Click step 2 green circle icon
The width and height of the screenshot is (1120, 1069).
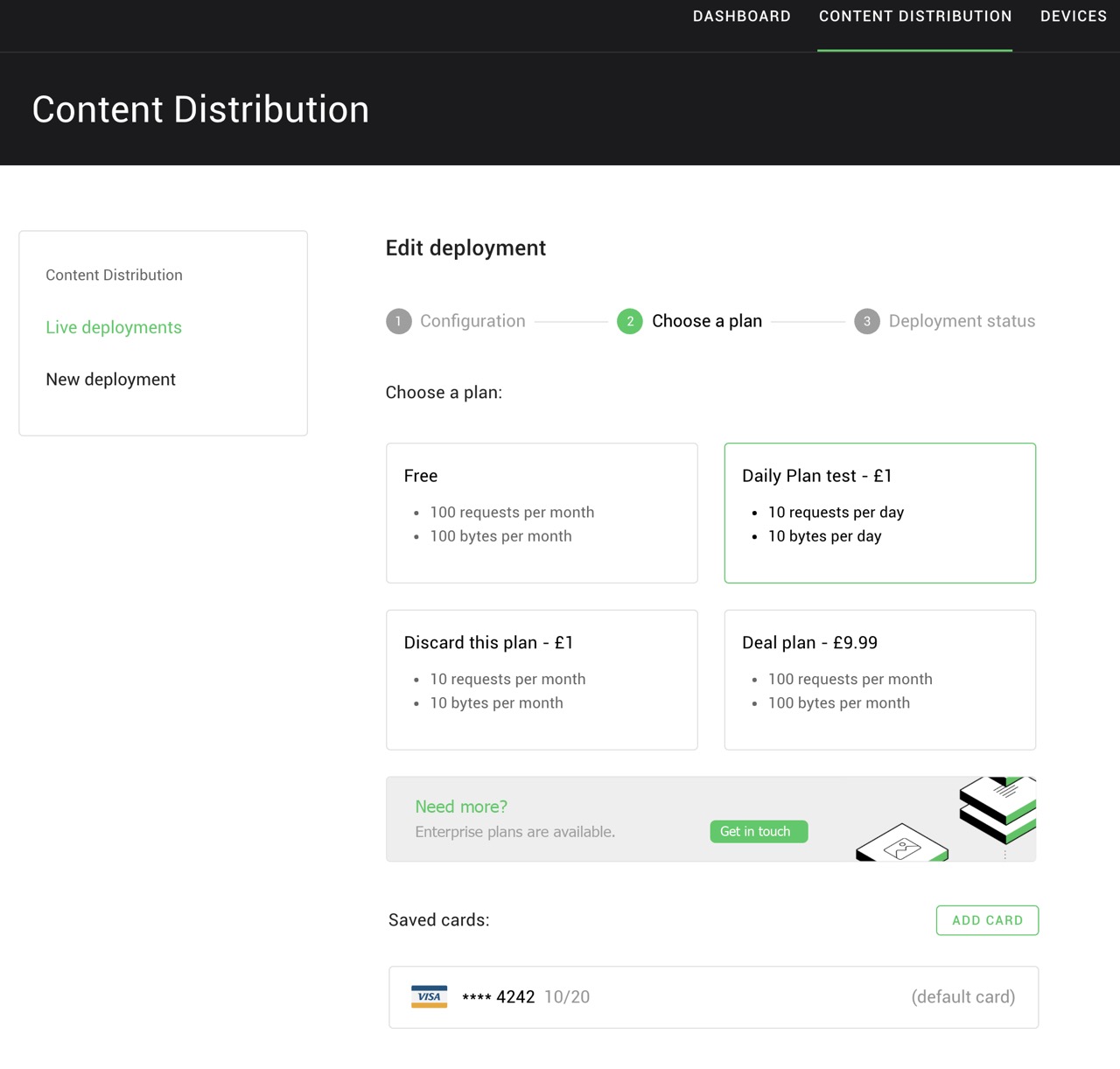630,321
